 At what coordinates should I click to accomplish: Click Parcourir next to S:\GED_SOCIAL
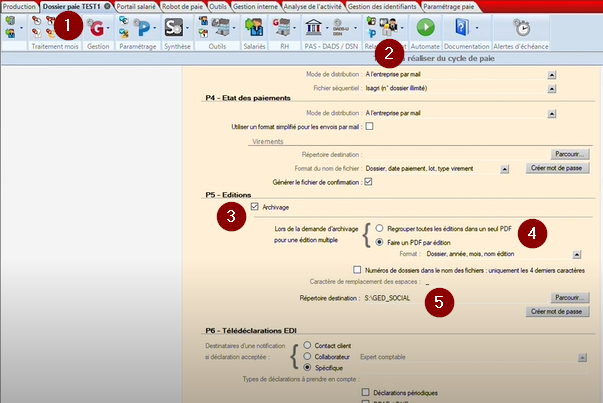coord(570,297)
